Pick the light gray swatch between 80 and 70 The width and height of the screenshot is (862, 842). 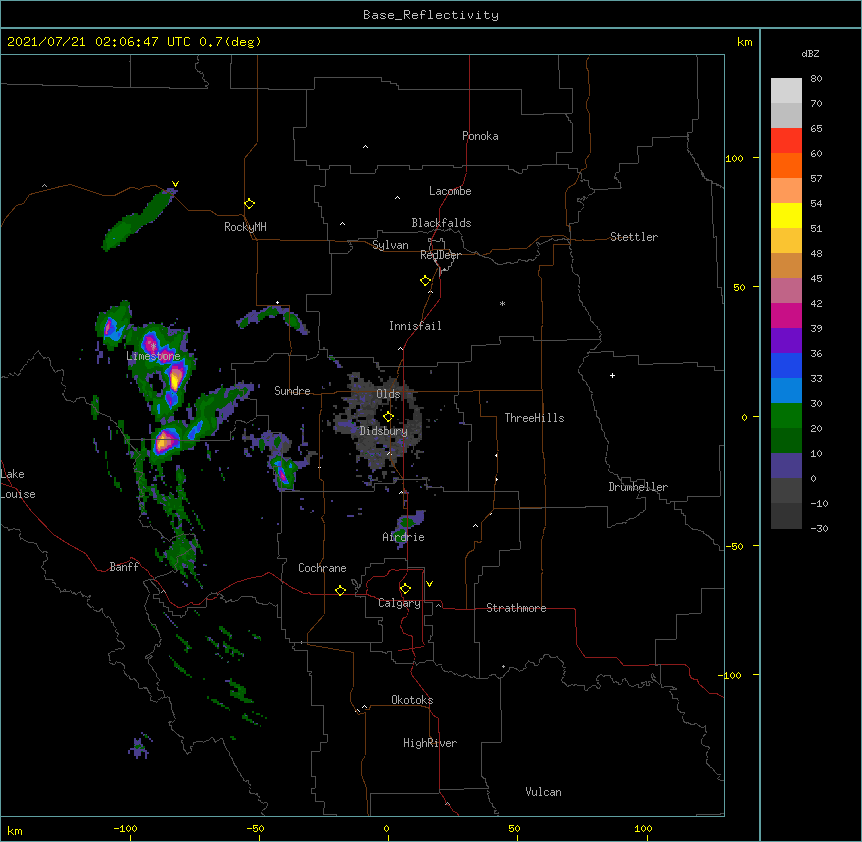[x=786, y=91]
